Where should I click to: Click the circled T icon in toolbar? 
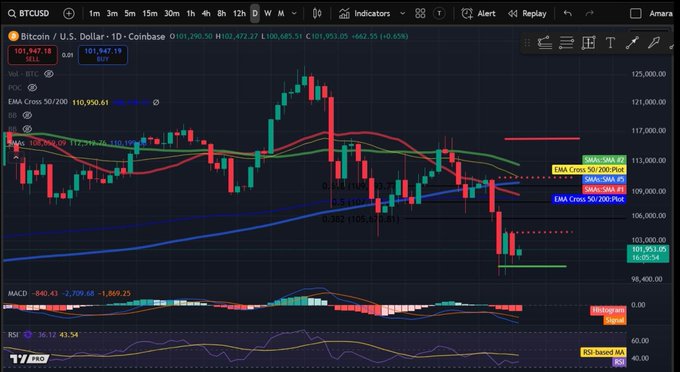[439, 13]
